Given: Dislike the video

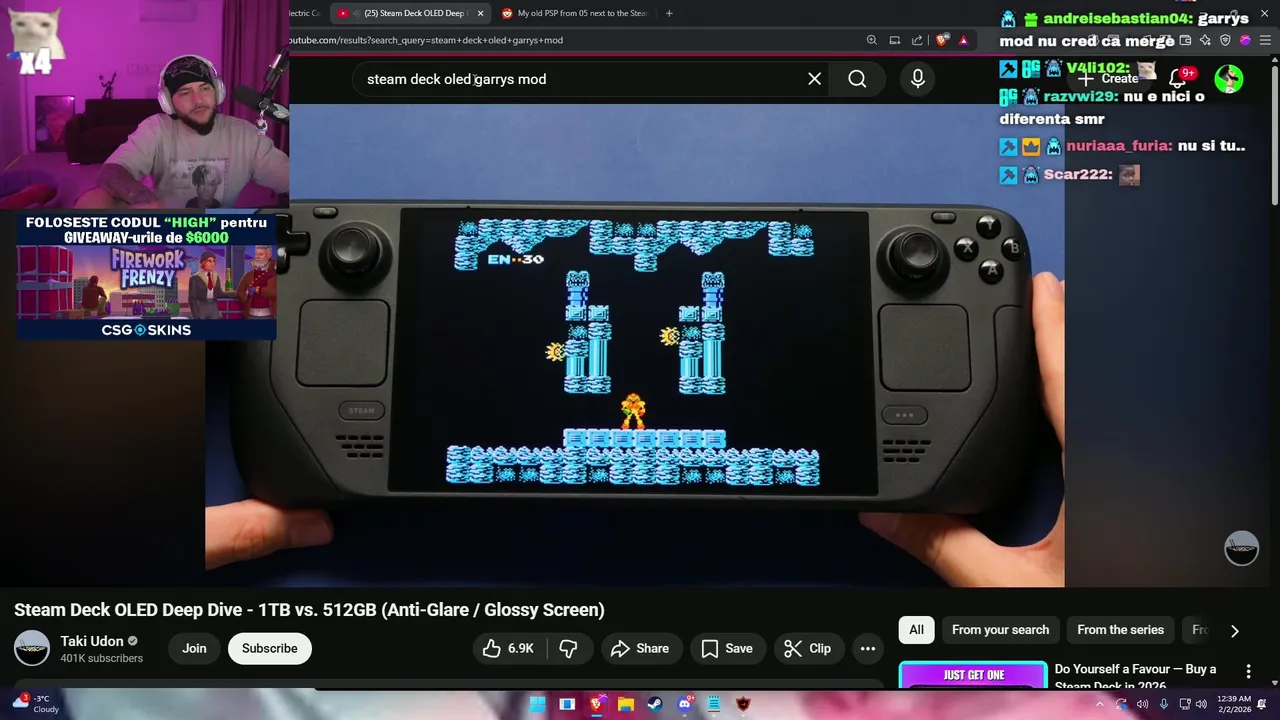Looking at the screenshot, I should point(568,649).
